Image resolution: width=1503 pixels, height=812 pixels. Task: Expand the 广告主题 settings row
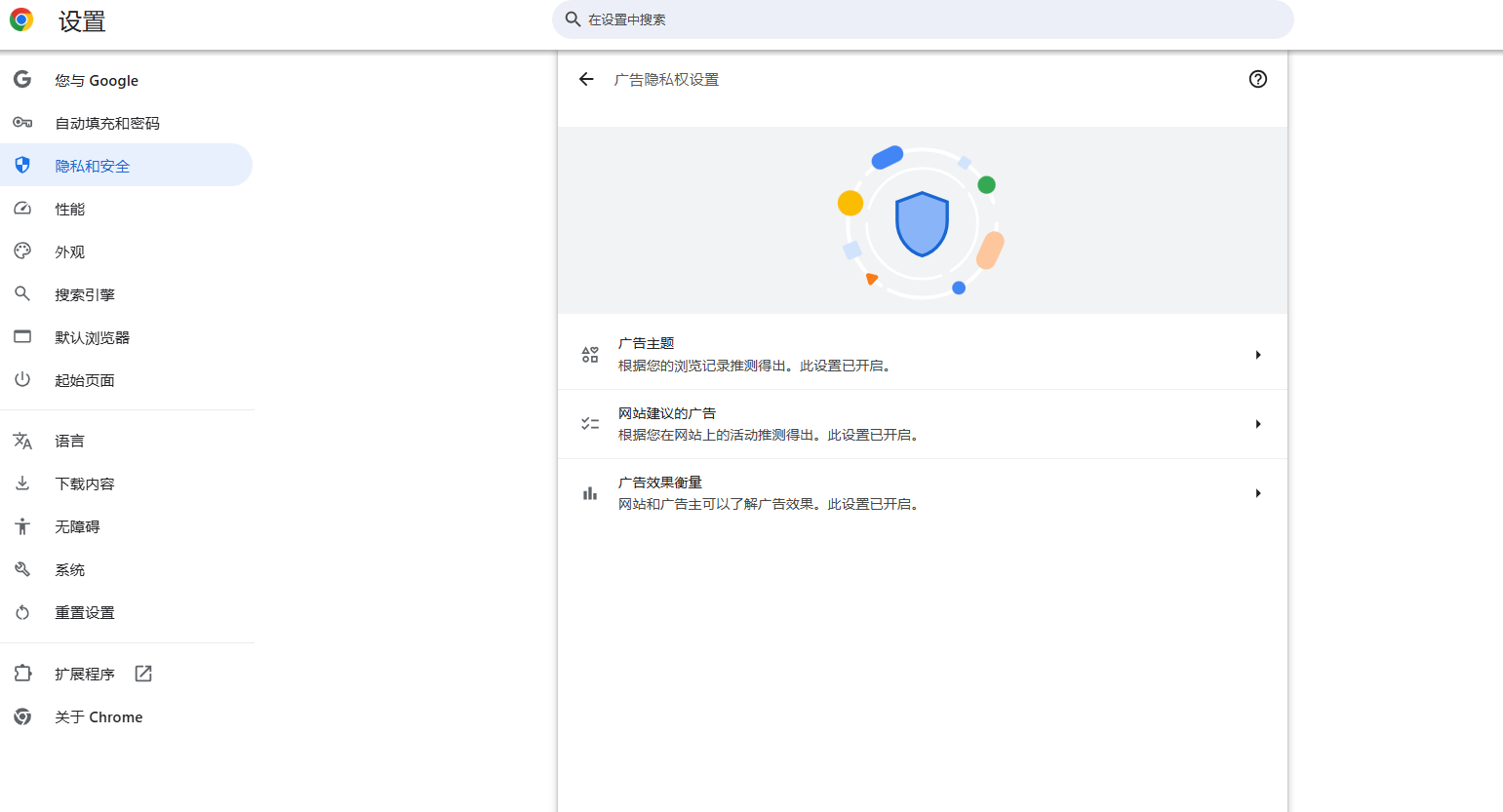pyautogui.click(x=1257, y=354)
